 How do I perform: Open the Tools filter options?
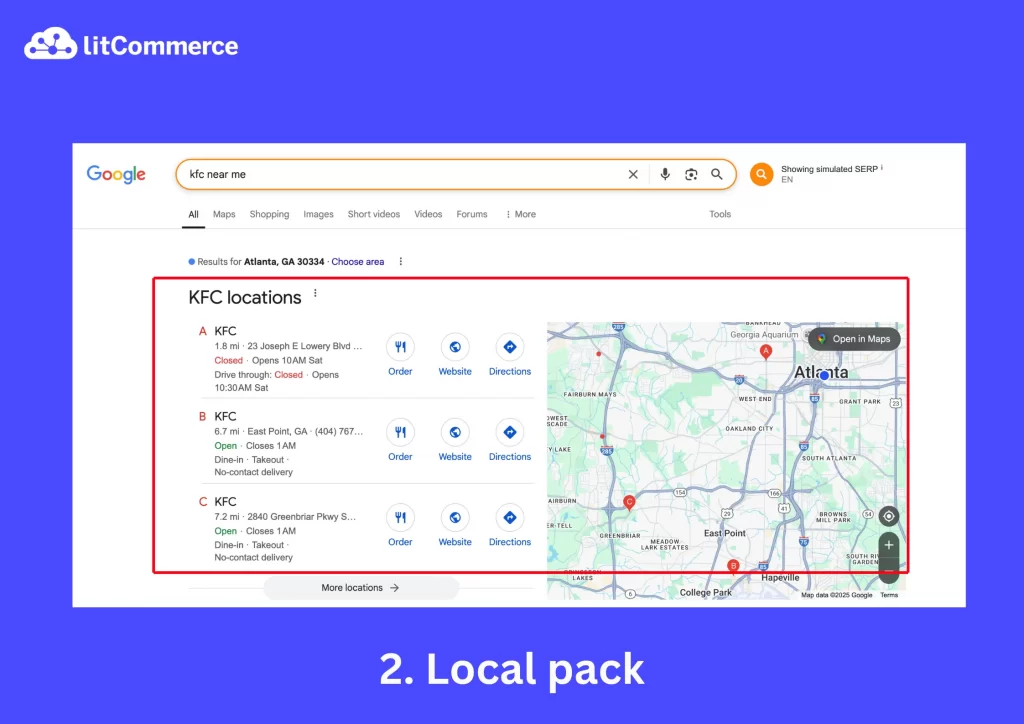click(720, 214)
